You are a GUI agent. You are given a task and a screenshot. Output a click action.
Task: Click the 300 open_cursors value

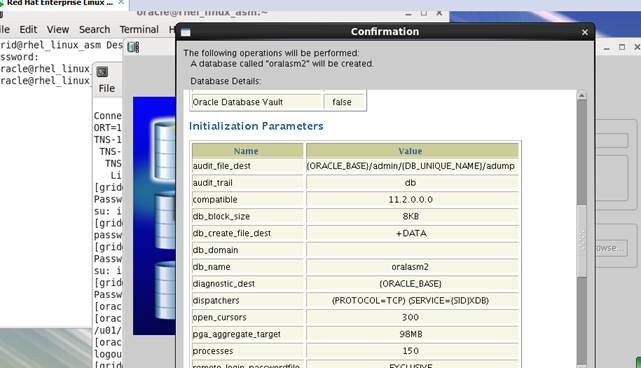pos(410,317)
